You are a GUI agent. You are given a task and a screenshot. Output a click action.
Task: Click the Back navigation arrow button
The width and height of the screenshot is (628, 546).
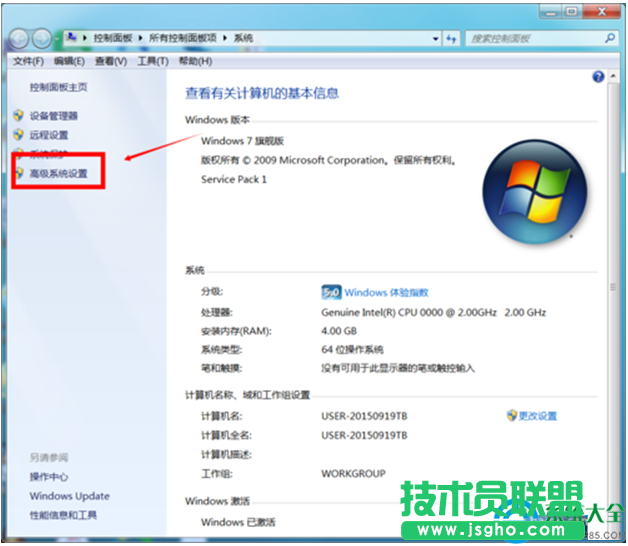18,39
